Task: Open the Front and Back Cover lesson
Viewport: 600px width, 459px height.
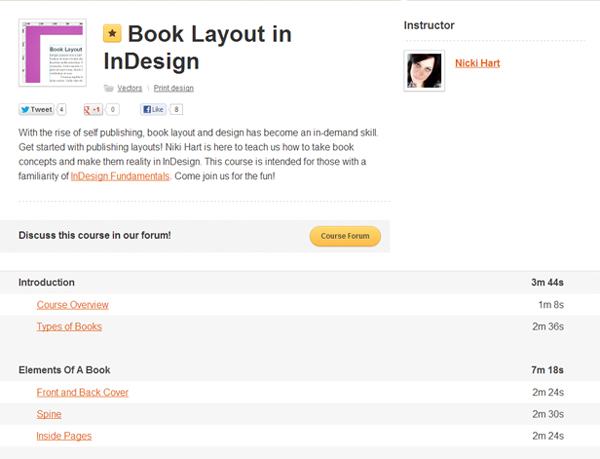Action: tap(82, 392)
